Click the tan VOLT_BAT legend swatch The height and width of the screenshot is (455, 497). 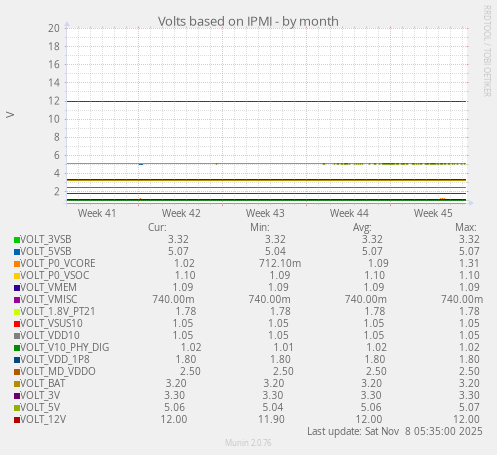point(17,384)
